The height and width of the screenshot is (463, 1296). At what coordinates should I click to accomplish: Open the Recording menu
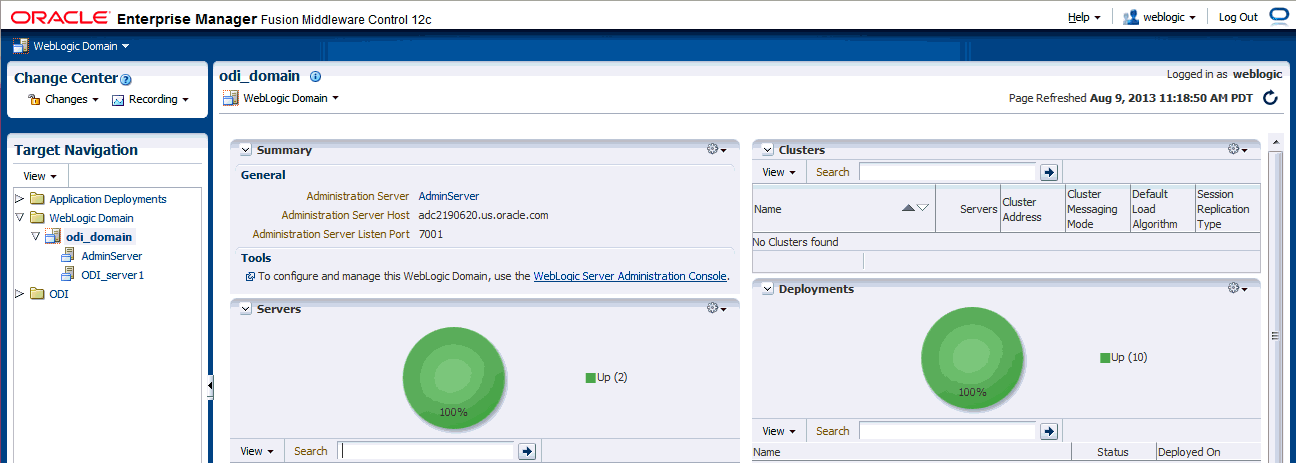tap(151, 100)
